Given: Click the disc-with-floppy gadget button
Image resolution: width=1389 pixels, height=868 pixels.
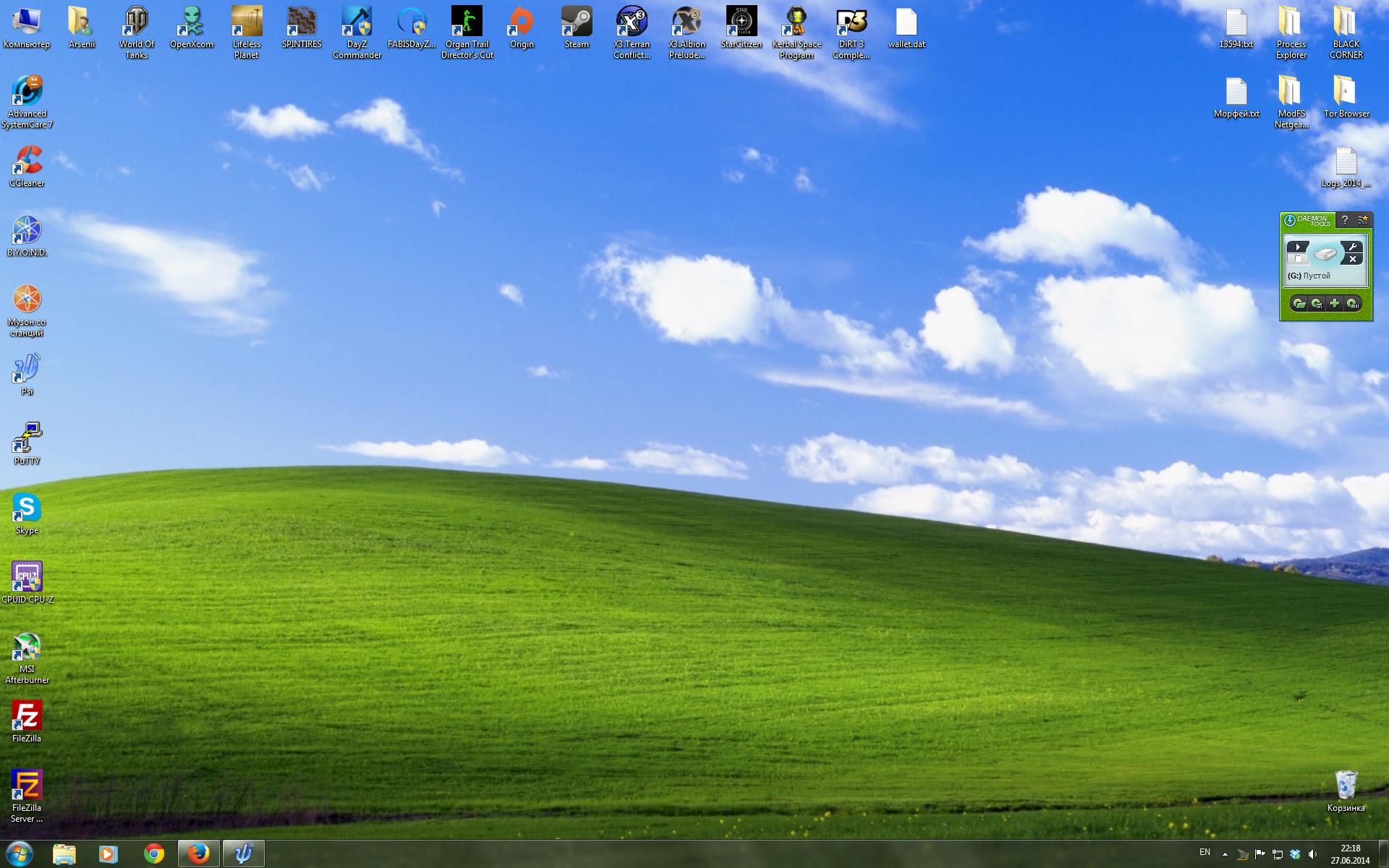Looking at the screenshot, I should (1317, 304).
